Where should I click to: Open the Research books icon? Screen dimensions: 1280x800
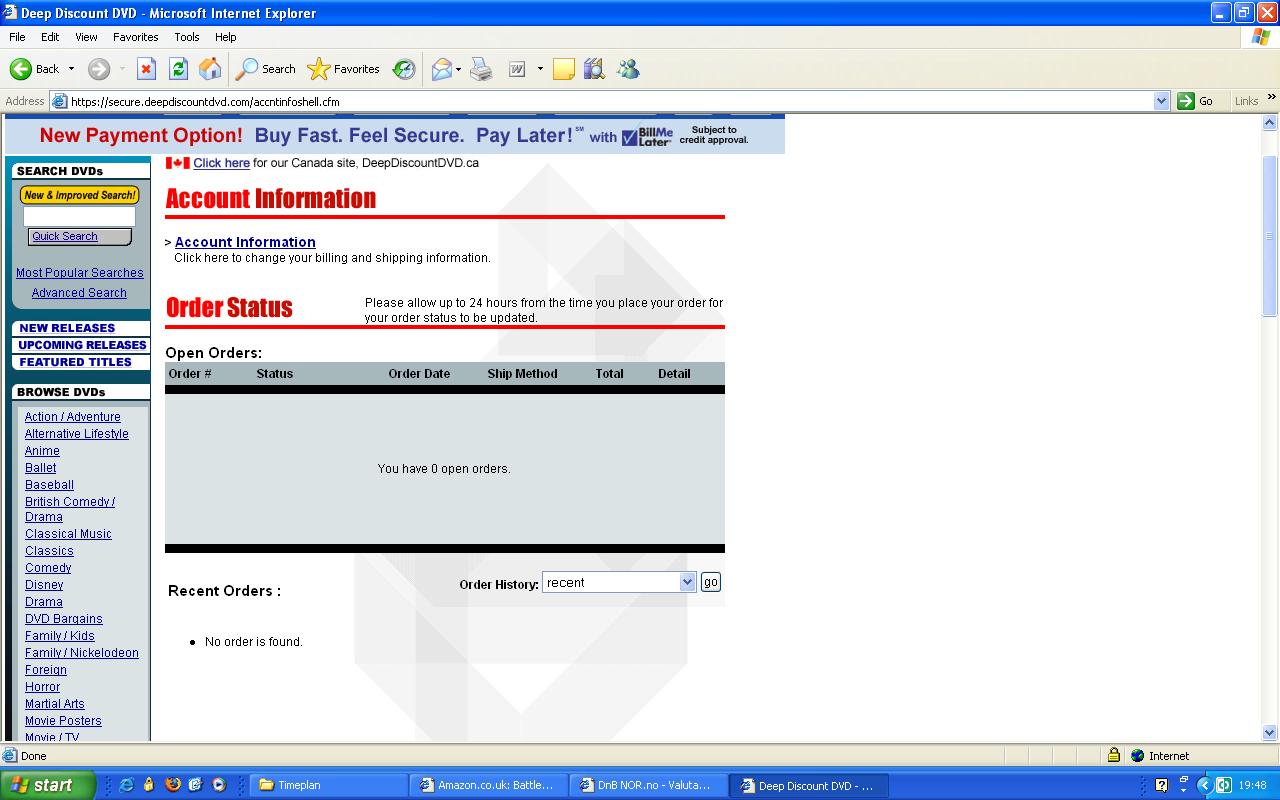point(595,69)
